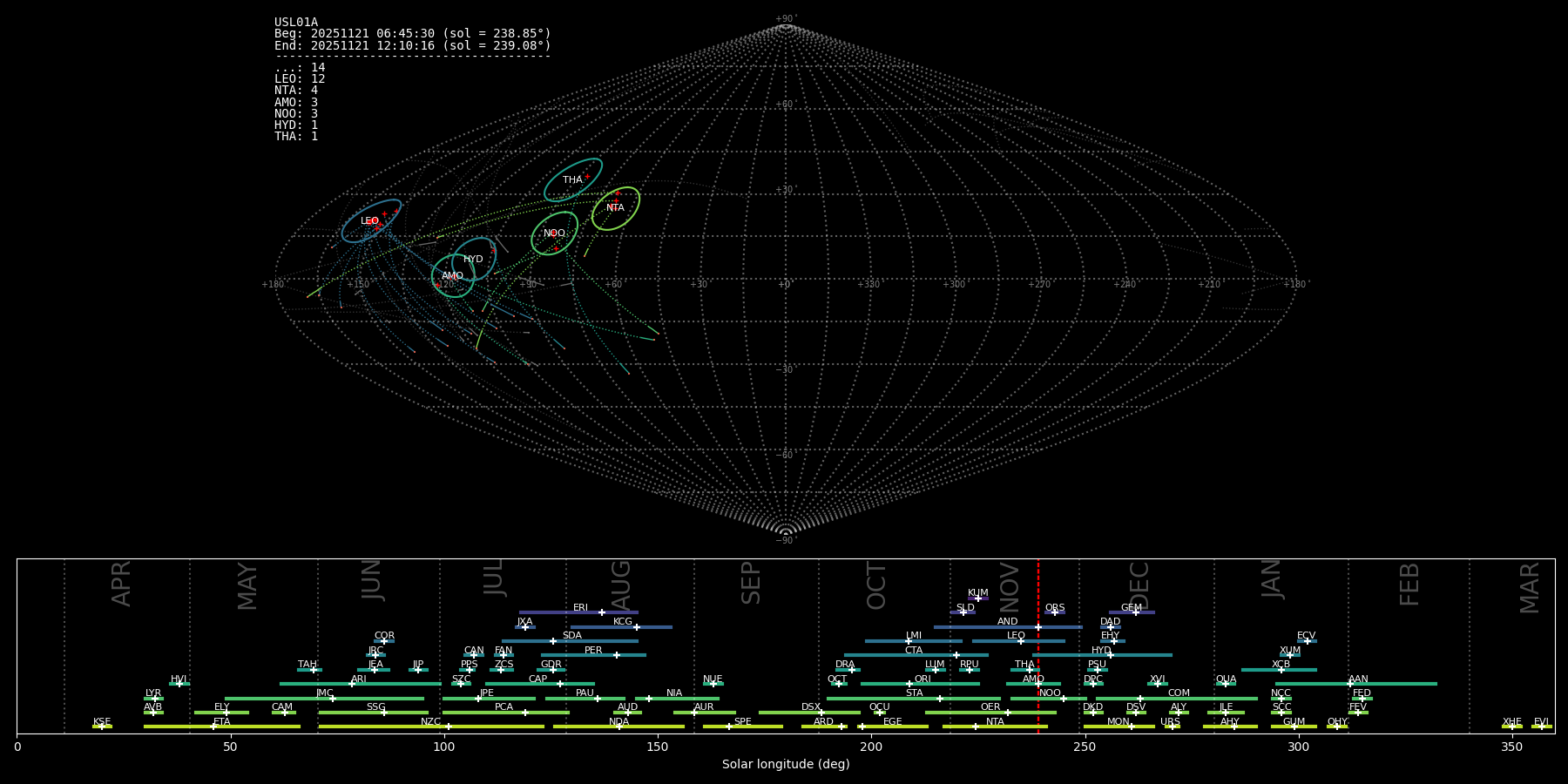Click the HYD radiant label on map
The height and width of the screenshot is (784, 1568).
click(x=473, y=259)
